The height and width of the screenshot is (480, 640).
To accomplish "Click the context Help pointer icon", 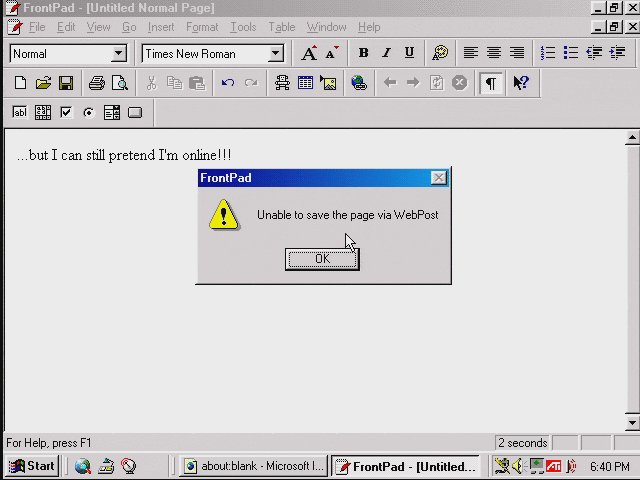I will tap(521, 83).
